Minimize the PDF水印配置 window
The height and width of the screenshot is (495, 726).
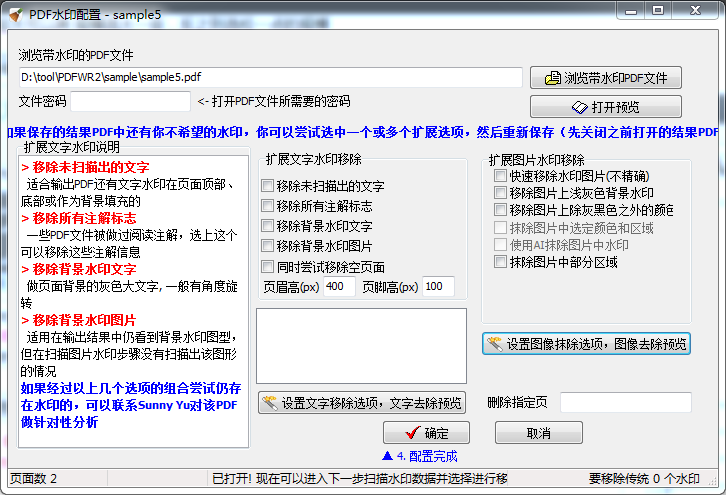pos(631,10)
